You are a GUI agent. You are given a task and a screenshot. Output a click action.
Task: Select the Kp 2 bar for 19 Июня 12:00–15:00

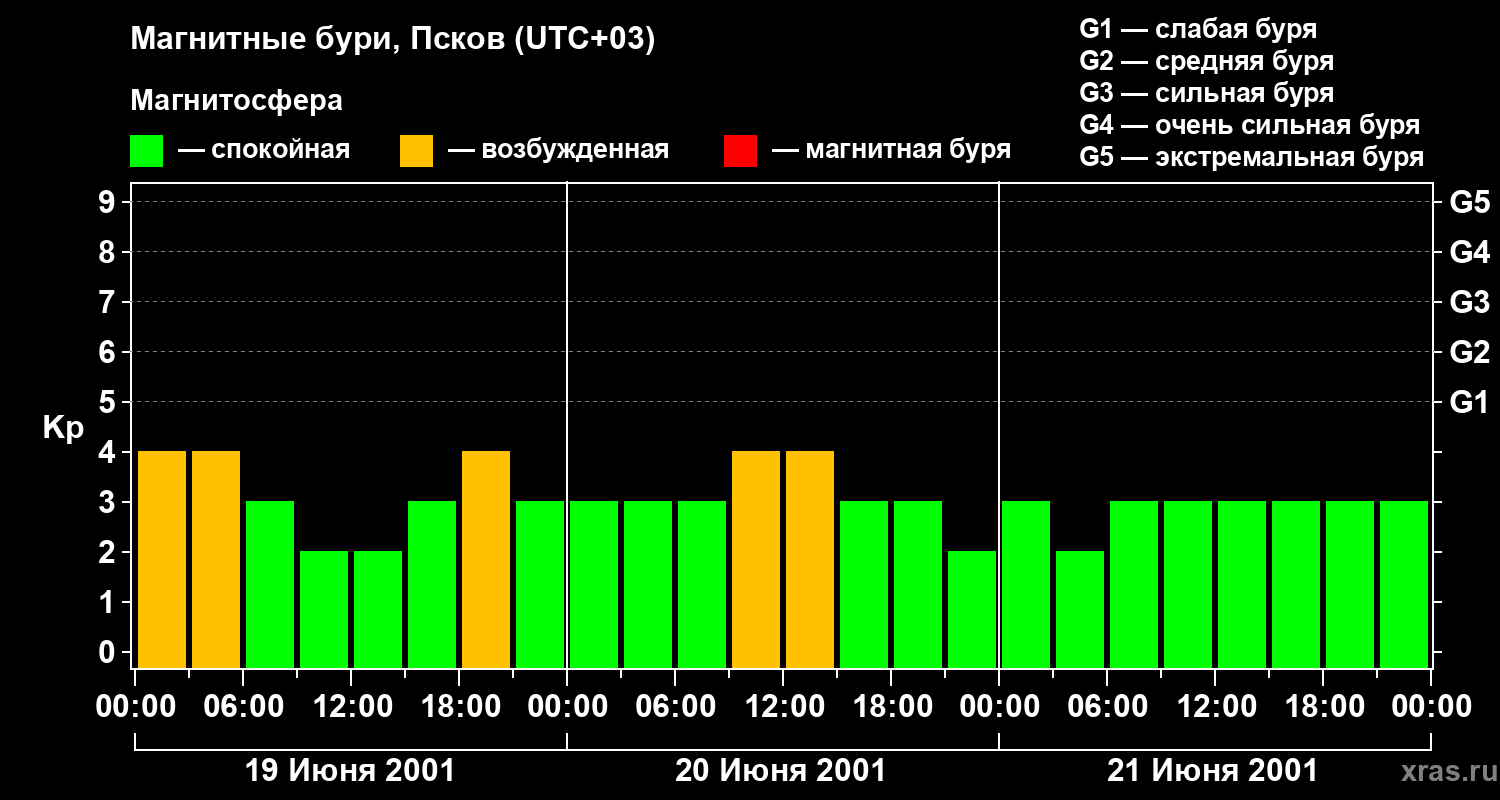point(378,609)
